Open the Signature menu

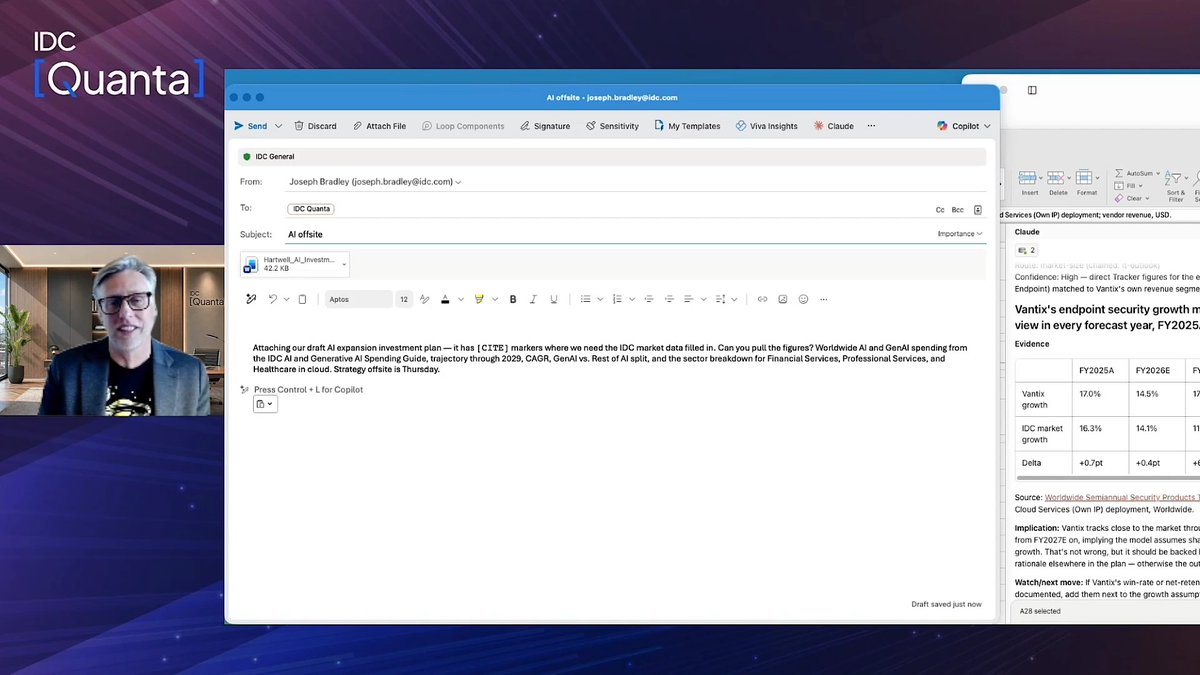[x=545, y=126]
